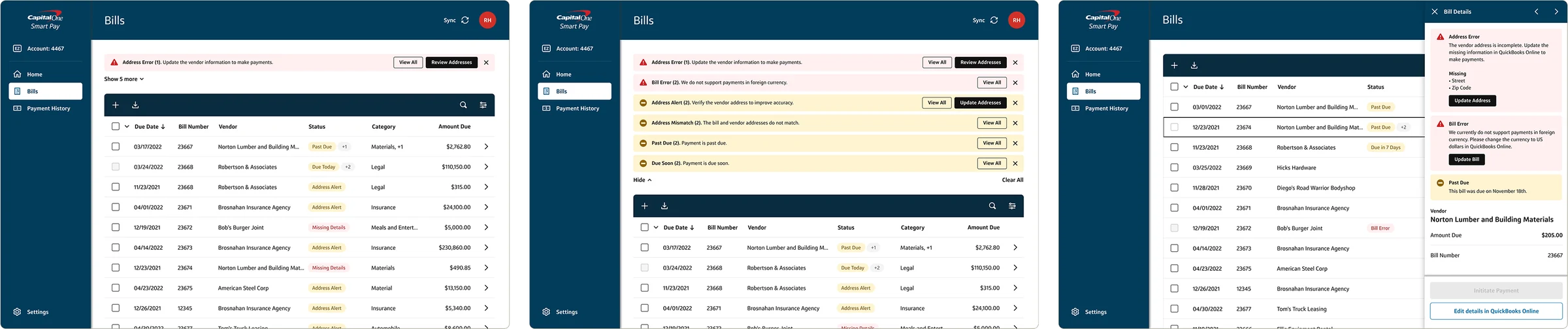Click View All in left screen Address Error
Image resolution: width=1568 pixels, height=329 pixels.
408,63
